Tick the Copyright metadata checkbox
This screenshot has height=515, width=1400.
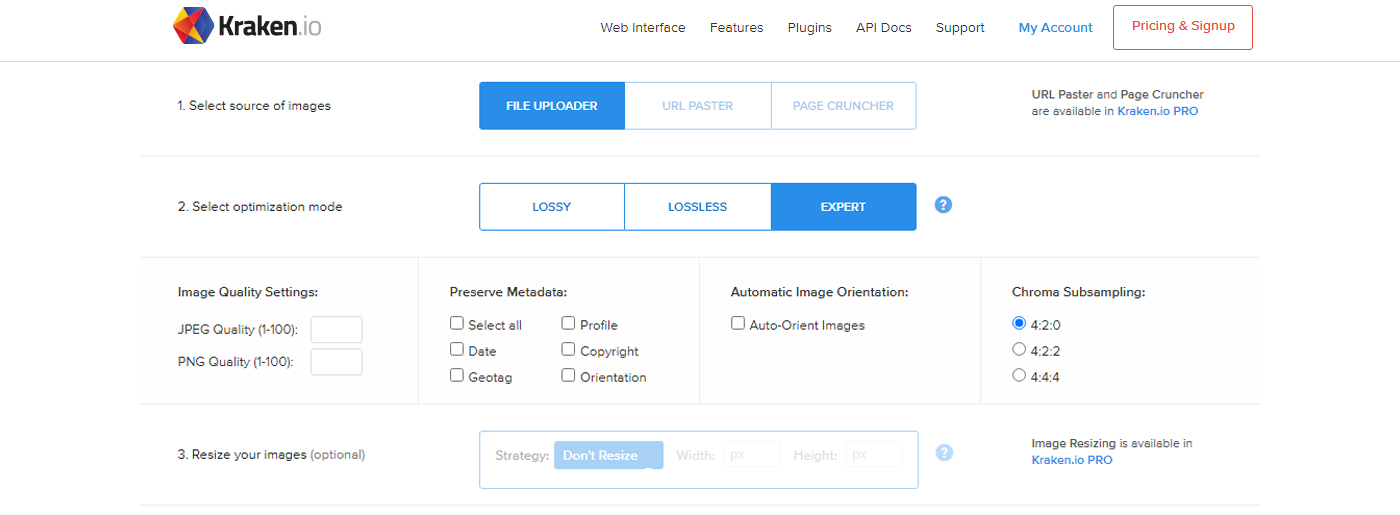point(568,350)
